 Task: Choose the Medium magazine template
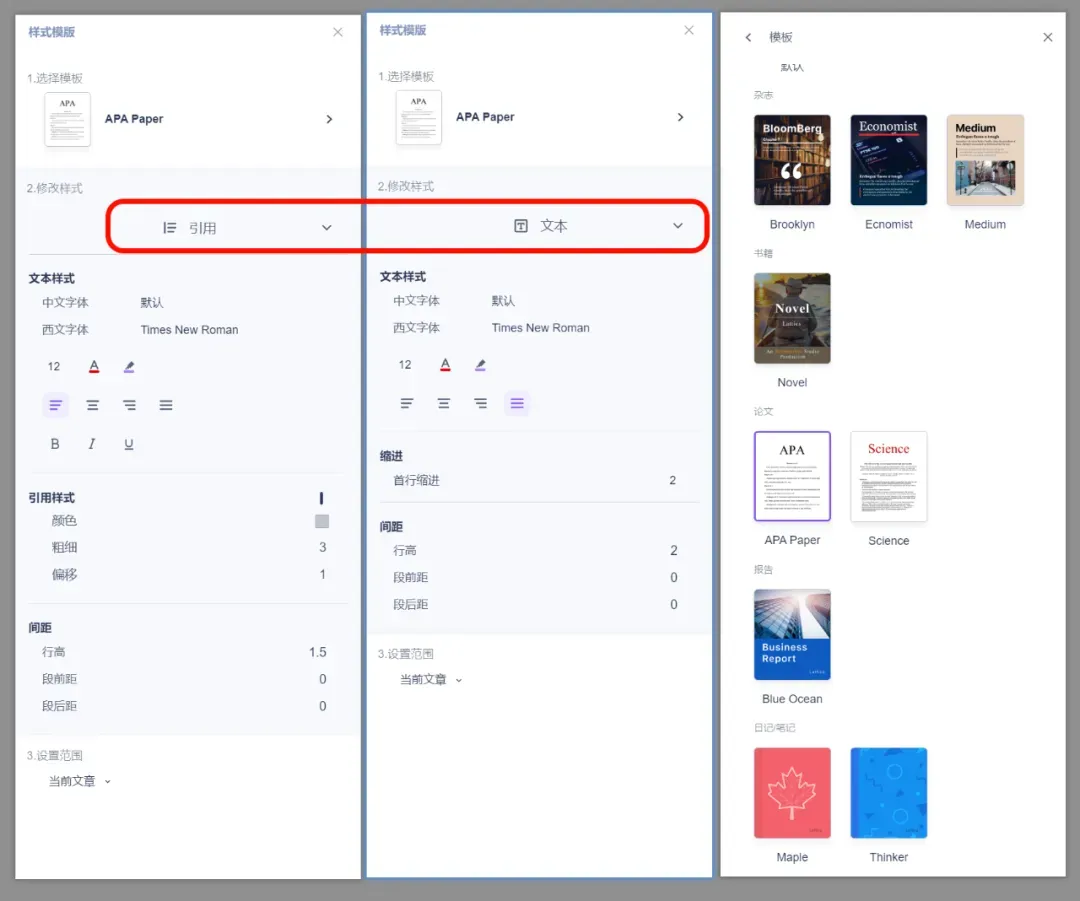click(x=985, y=160)
